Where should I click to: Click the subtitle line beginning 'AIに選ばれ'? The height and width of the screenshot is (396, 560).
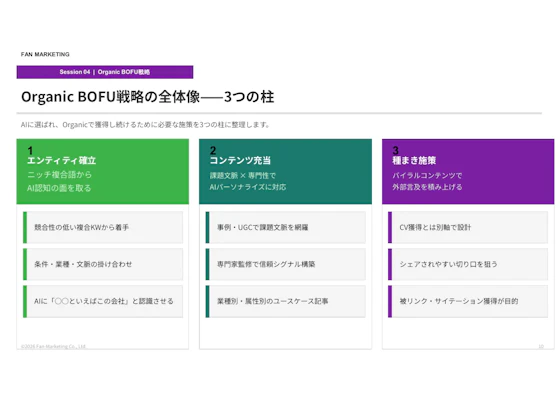(x=145, y=125)
